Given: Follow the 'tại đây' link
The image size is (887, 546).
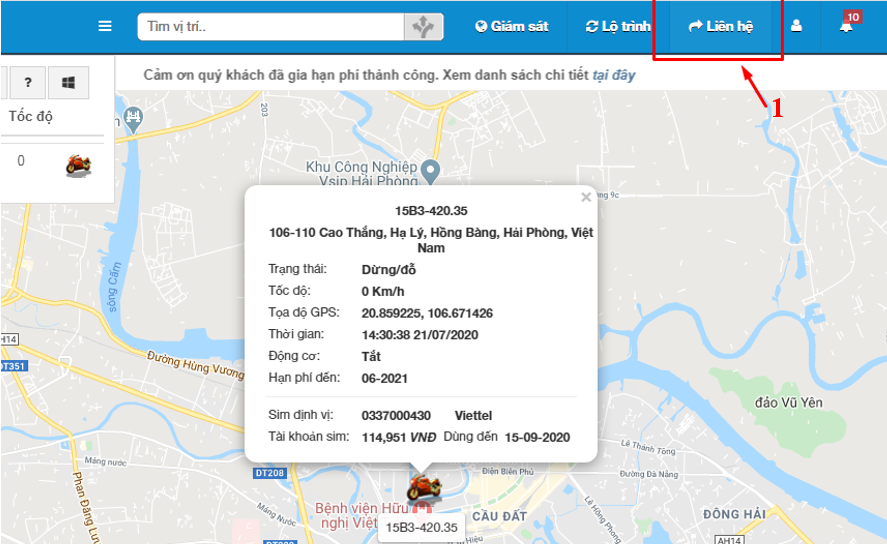Looking at the screenshot, I should pyautogui.click(x=614, y=75).
